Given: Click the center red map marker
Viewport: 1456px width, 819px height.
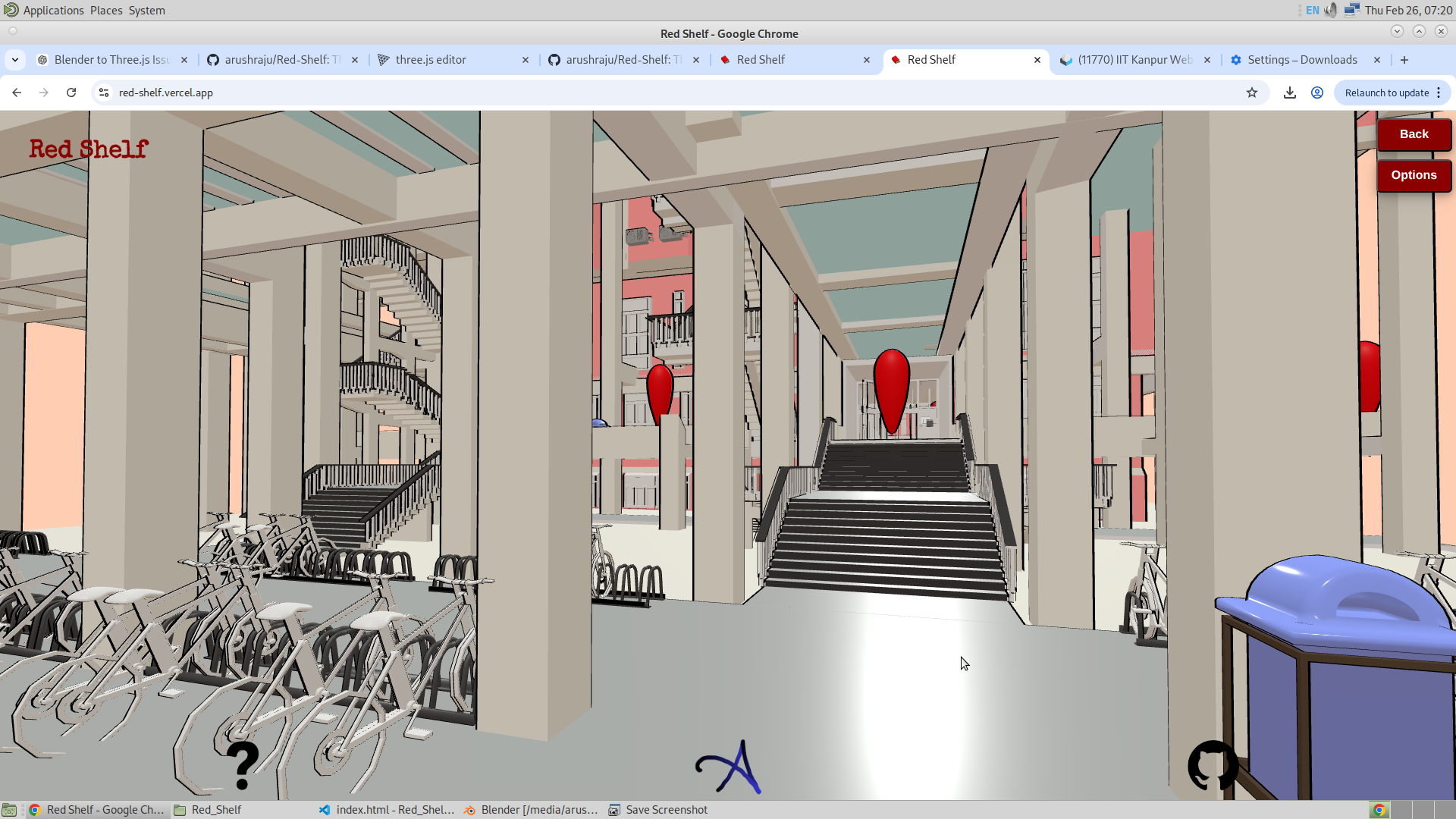Looking at the screenshot, I should [x=891, y=388].
